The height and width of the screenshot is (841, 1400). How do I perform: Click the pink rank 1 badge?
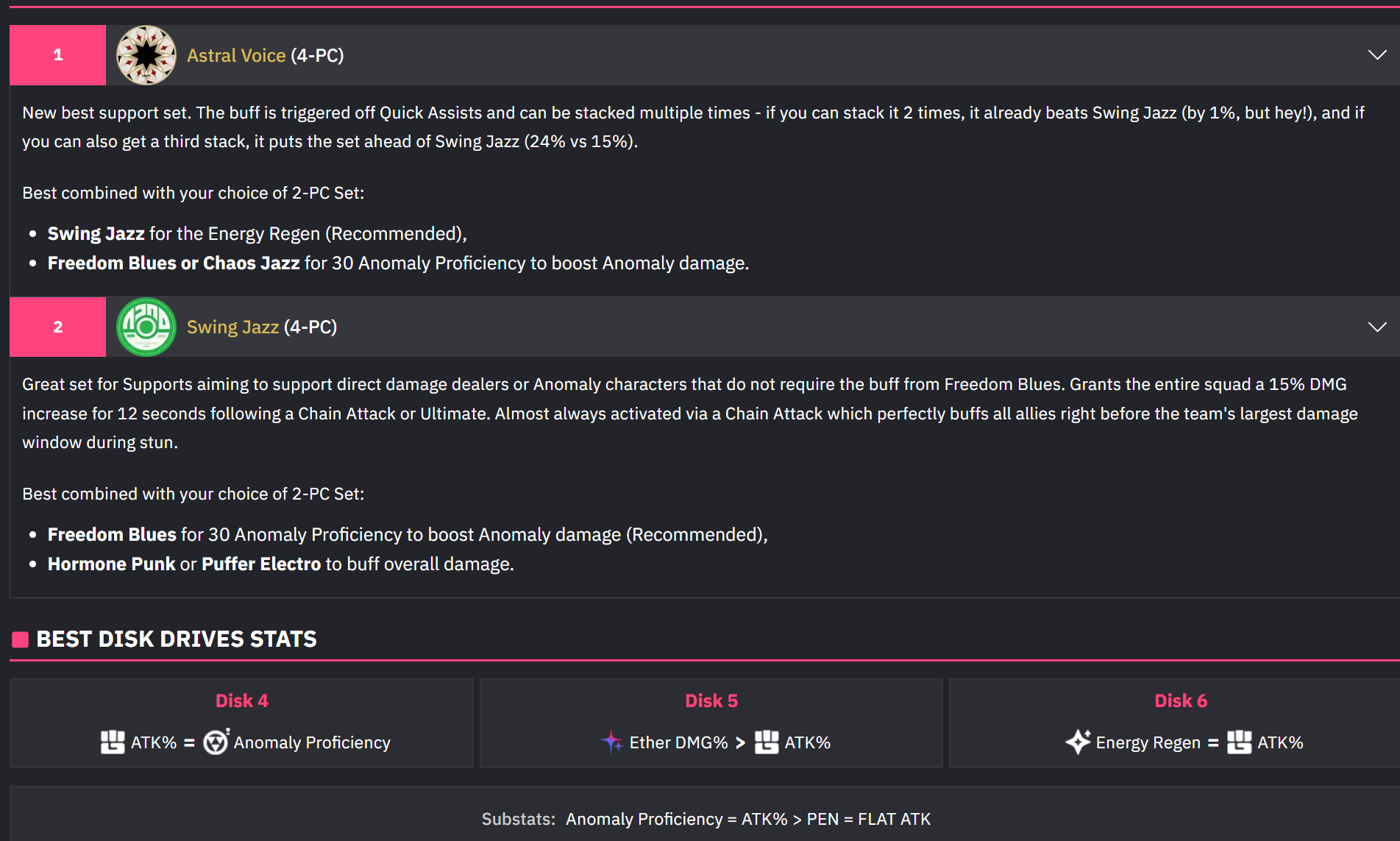coord(58,55)
